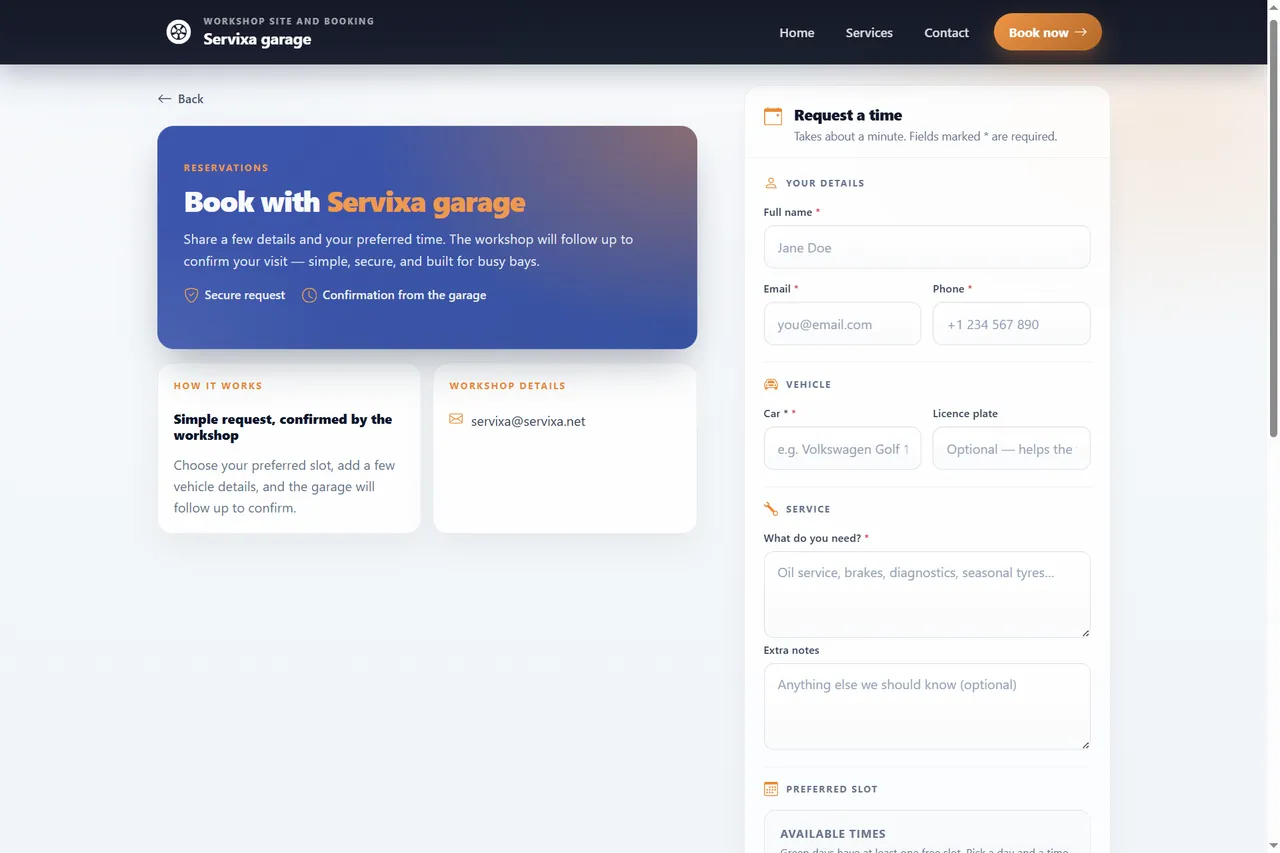This screenshot has height=853, width=1280.
Task: Click the wrench icon beside Service
Action: click(771, 509)
